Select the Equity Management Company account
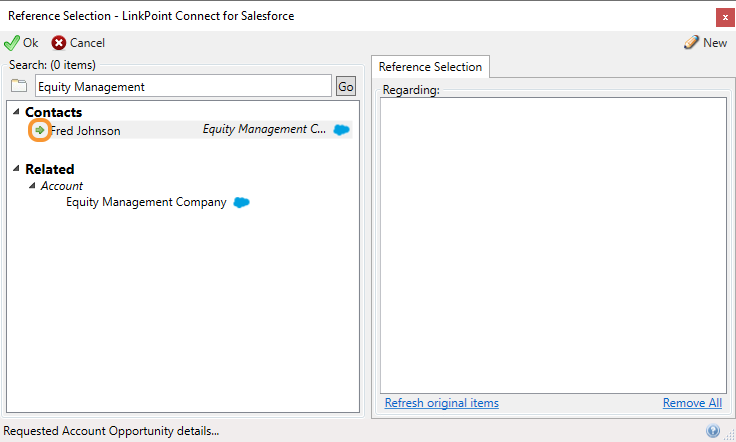Screen dimensions: 736x442 tap(146, 202)
